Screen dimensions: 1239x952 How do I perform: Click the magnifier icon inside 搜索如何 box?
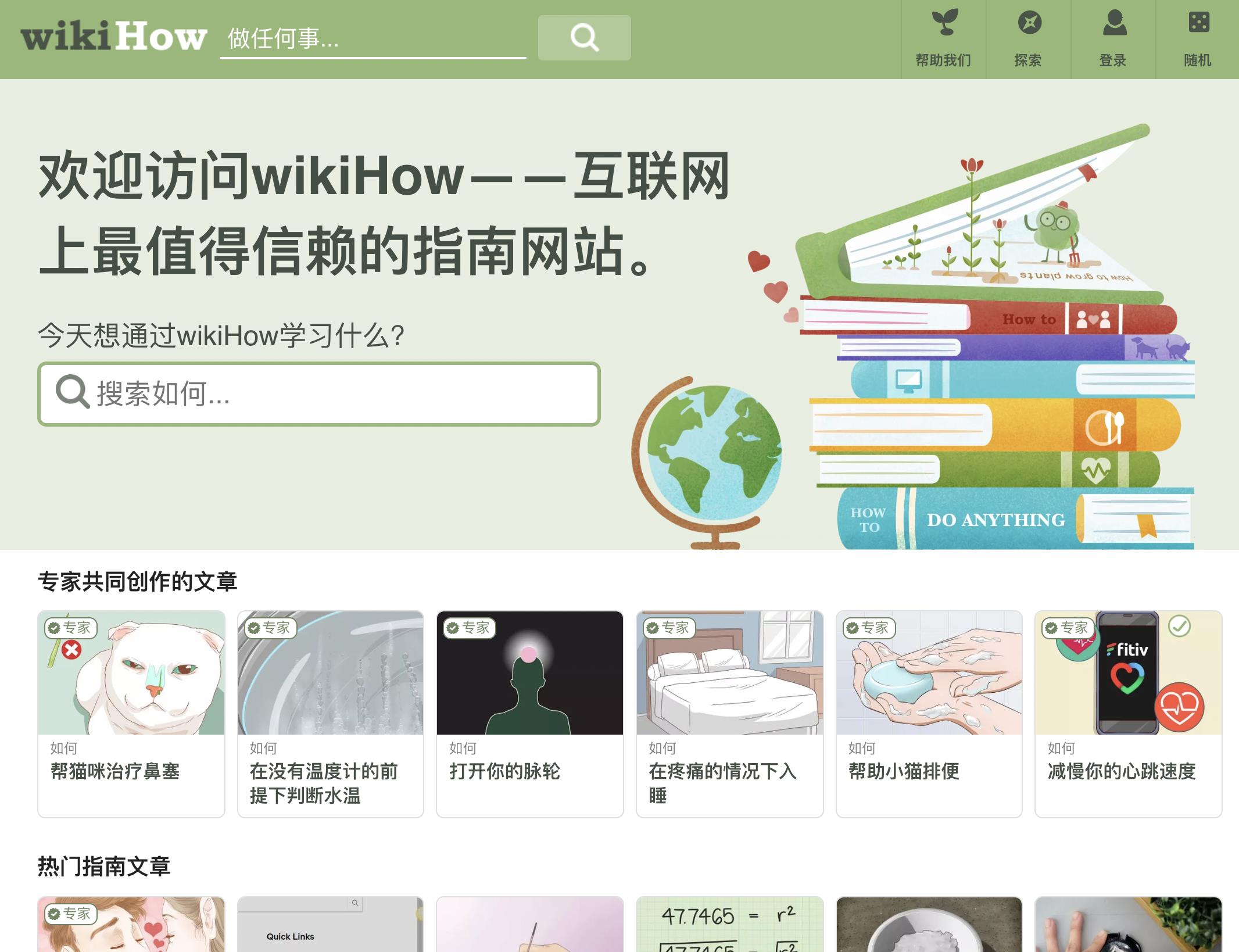pyautogui.click(x=73, y=392)
